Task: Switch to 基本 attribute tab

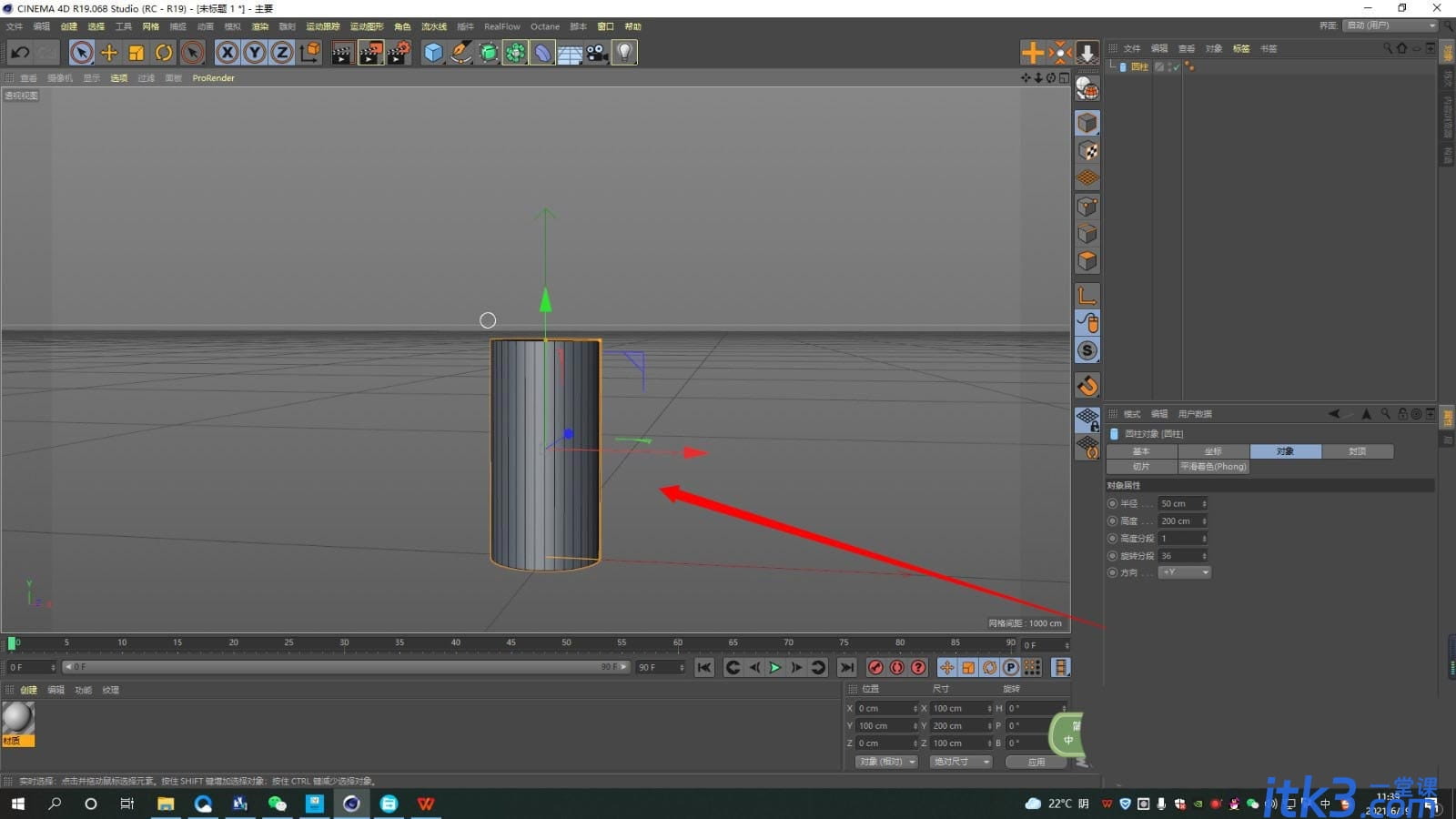Action: [x=1141, y=451]
